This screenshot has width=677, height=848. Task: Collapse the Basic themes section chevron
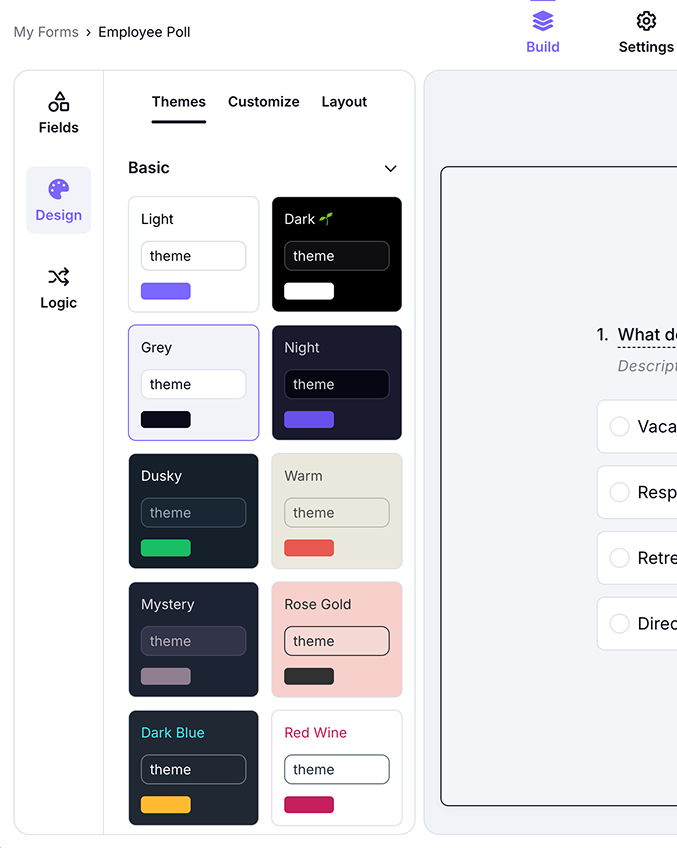click(391, 168)
